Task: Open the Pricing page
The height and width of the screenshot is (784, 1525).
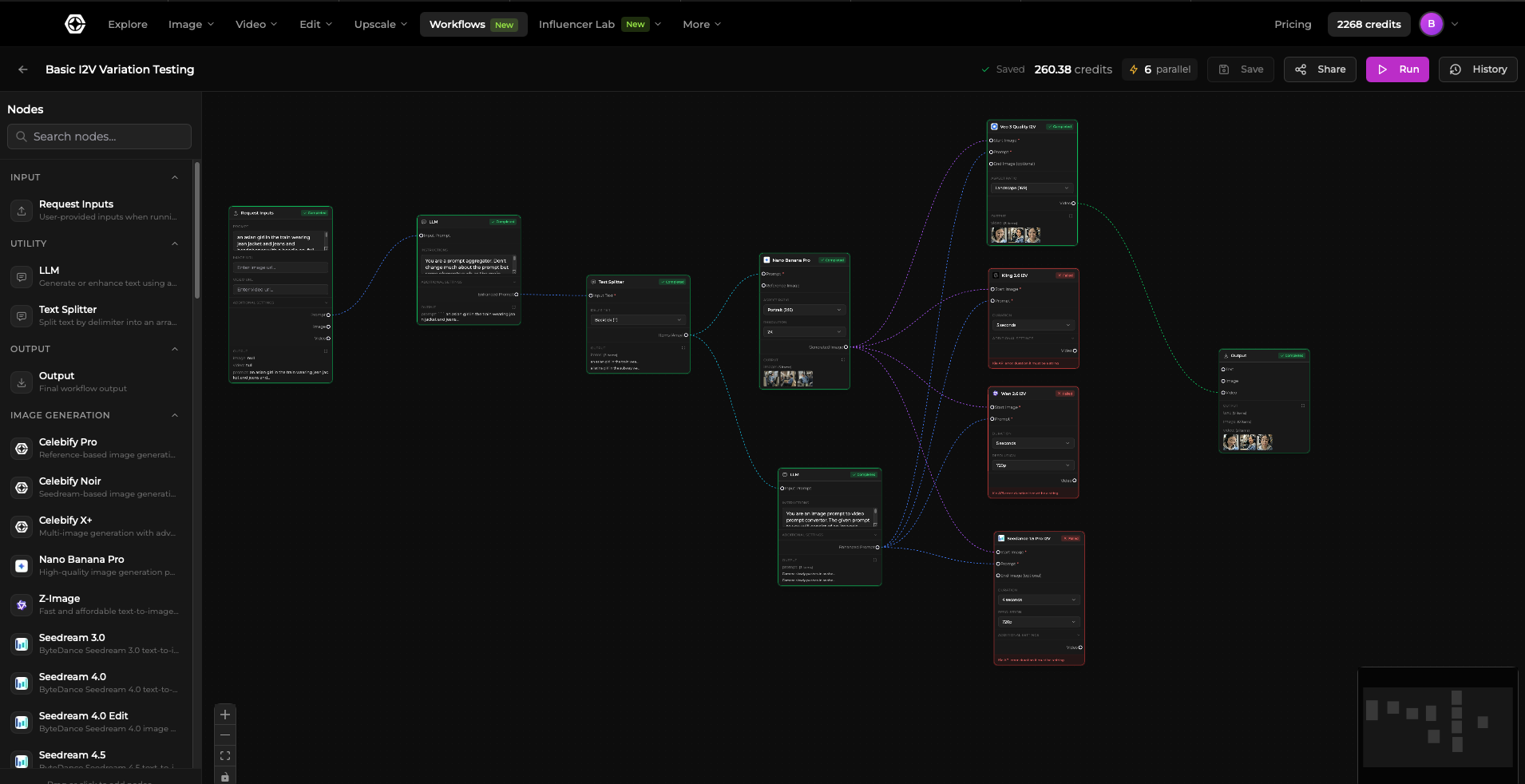Action: pyautogui.click(x=1292, y=24)
